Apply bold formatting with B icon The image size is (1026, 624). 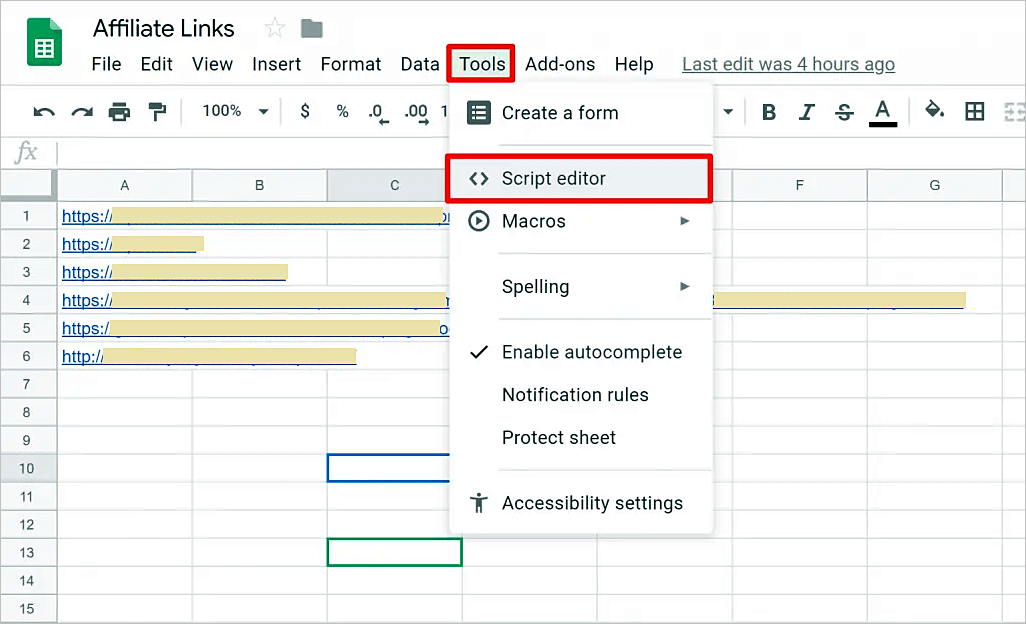pyautogui.click(x=769, y=112)
